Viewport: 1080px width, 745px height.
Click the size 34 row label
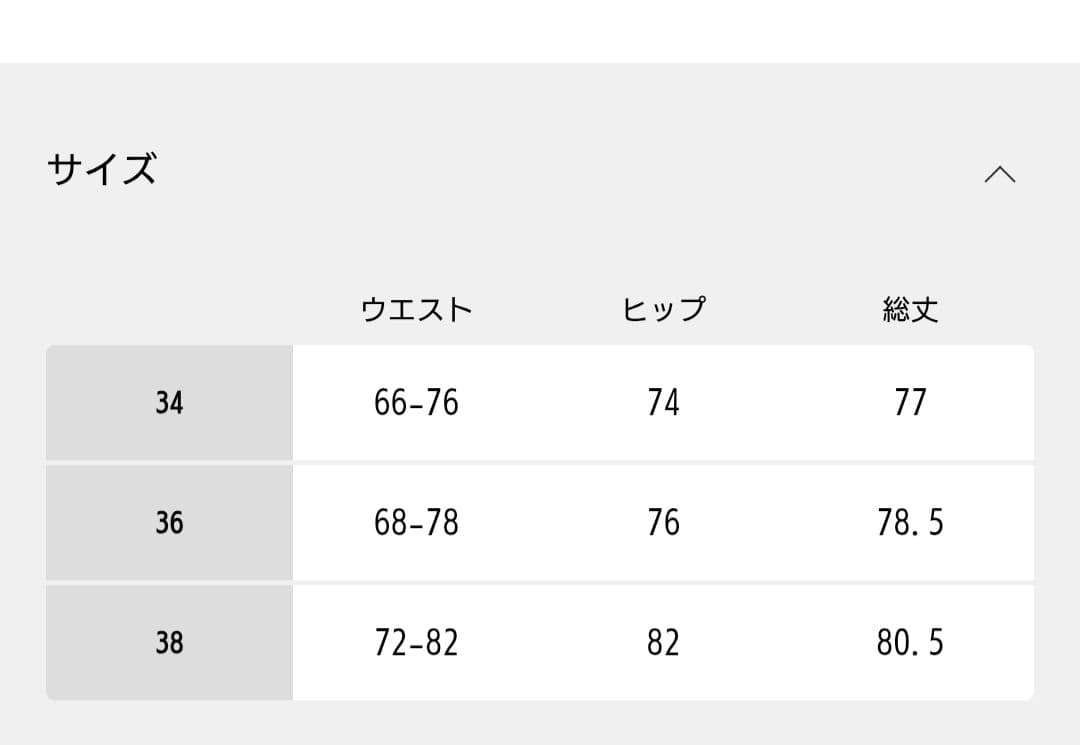(169, 403)
